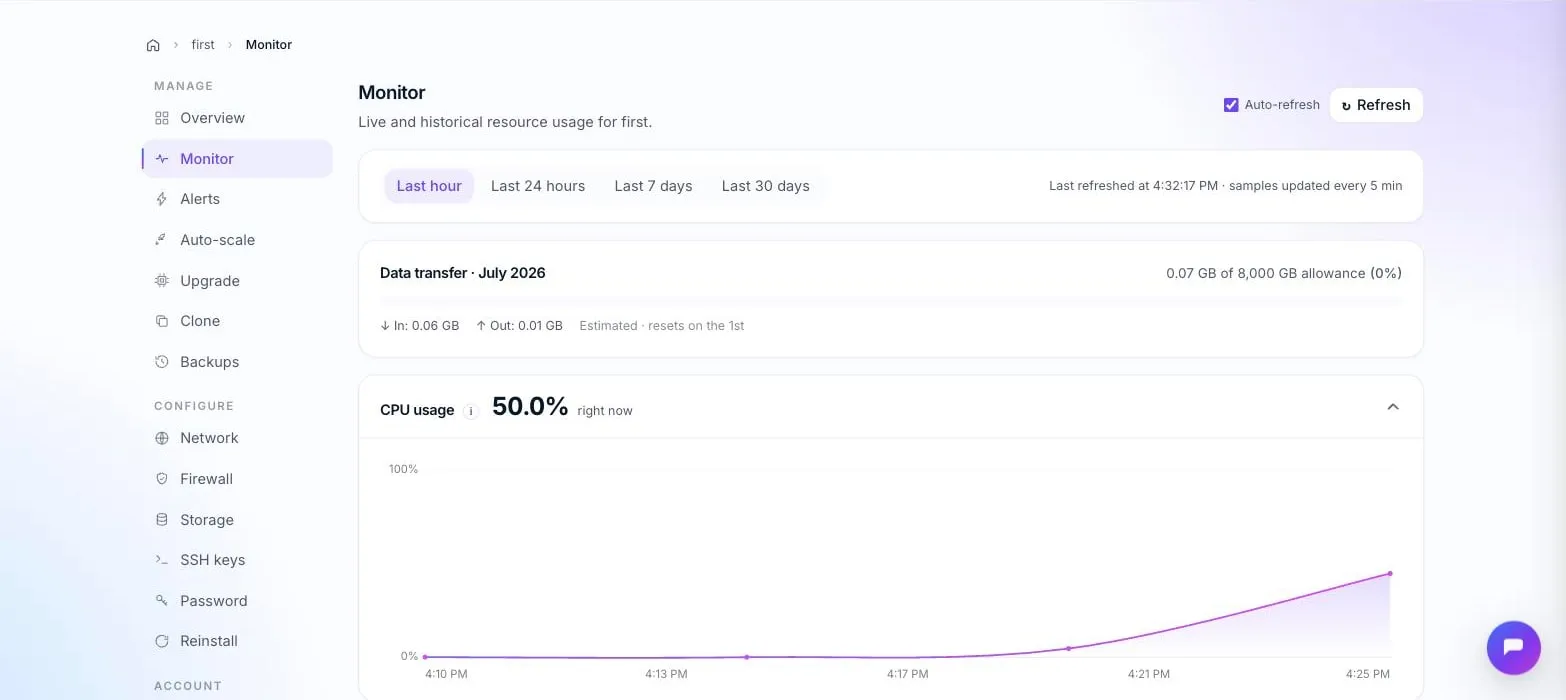Click the Network globe icon

(162, 438)
